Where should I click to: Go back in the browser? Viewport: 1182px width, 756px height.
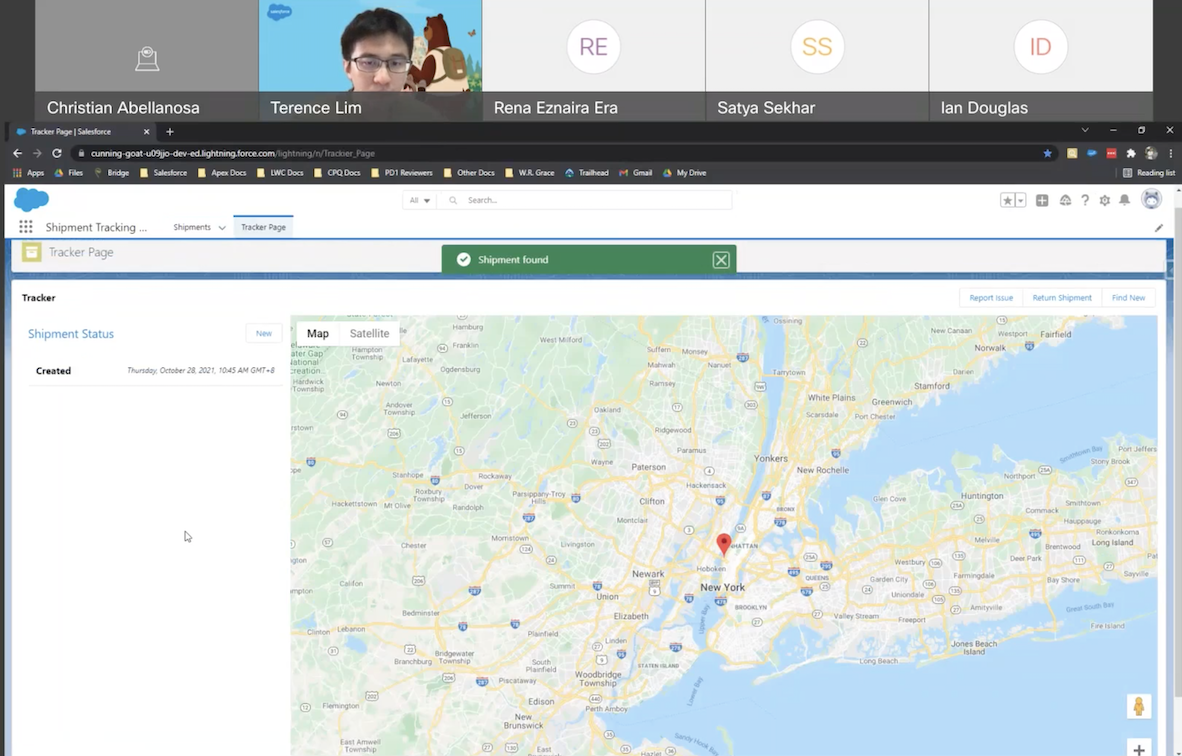[17, 153]
